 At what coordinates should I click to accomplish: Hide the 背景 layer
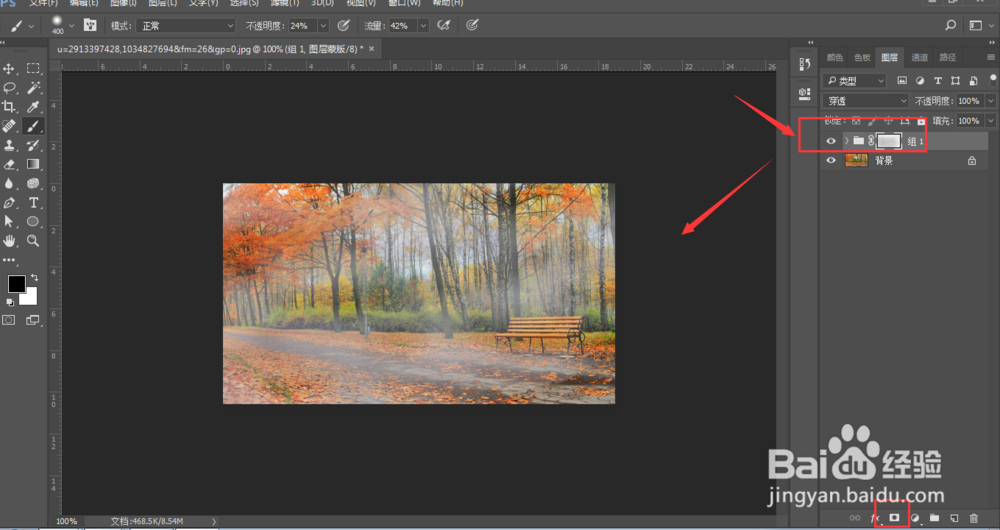click(830, 161)
